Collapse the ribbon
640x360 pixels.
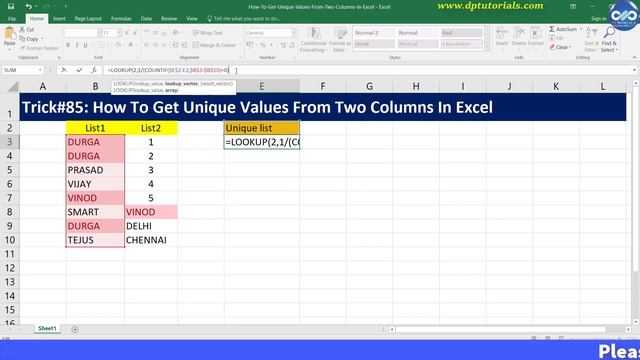634,58
